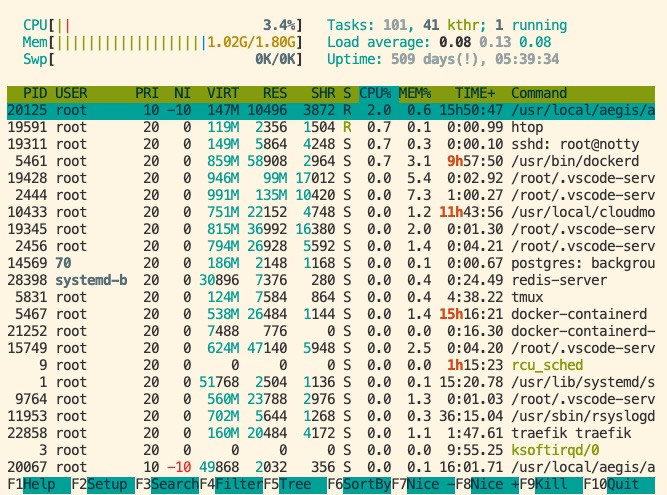Viewport: 667px width, 495px height.
Task: Click user systemd-b in PID 28398 row
Action: 91,280
